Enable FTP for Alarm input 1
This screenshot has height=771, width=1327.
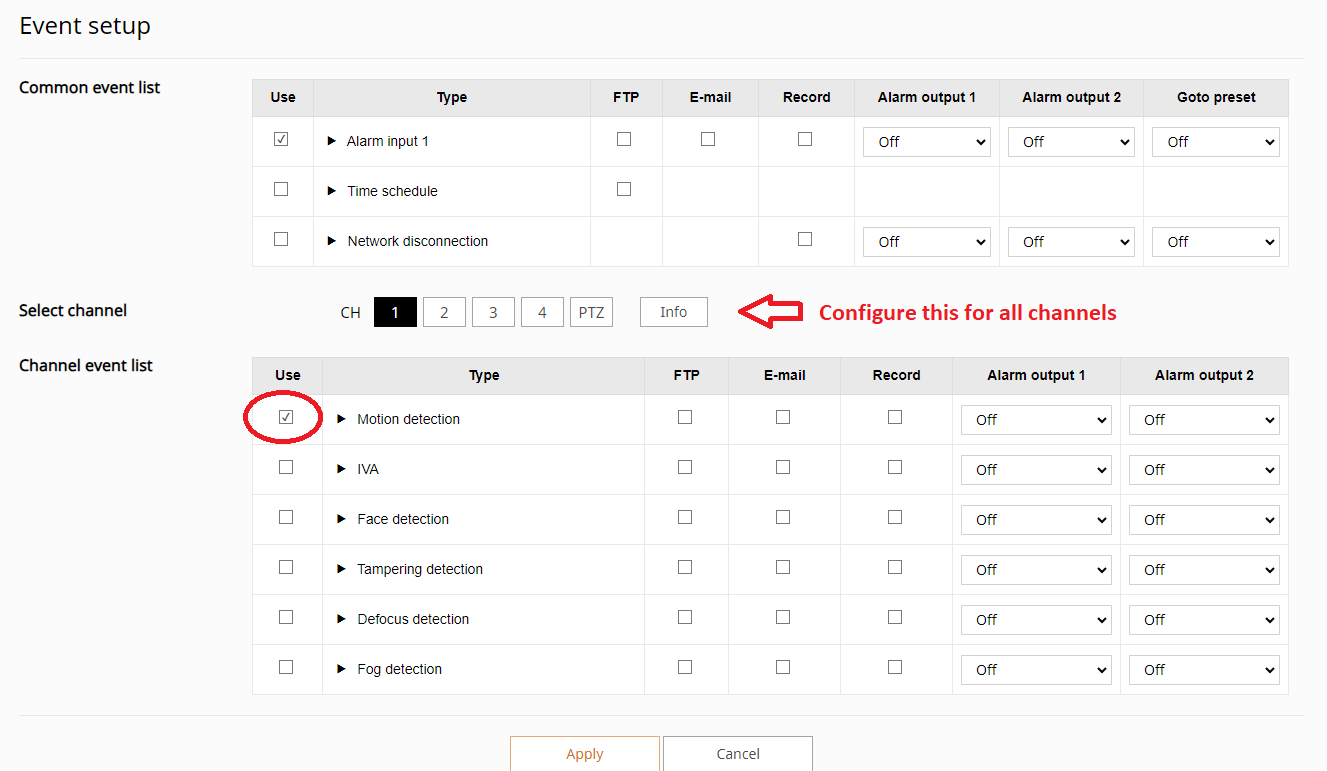(x=625, y=138)
